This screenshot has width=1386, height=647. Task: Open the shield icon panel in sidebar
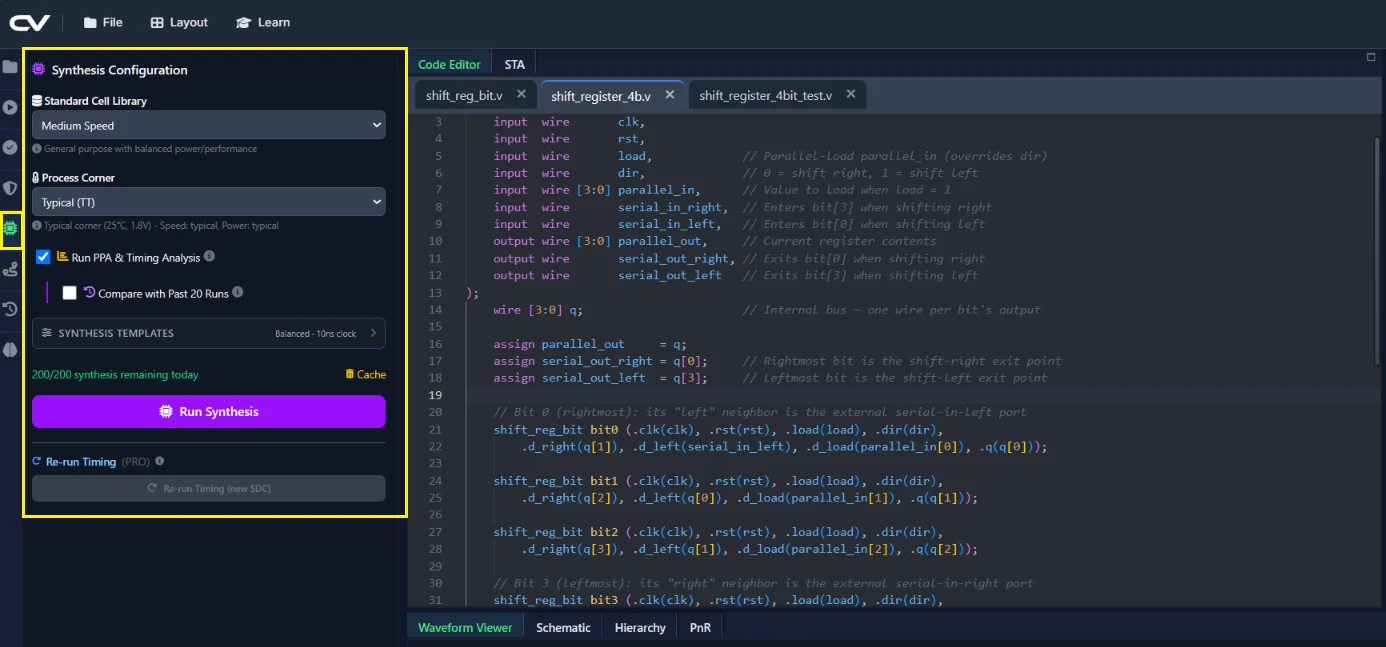point(10,188)
